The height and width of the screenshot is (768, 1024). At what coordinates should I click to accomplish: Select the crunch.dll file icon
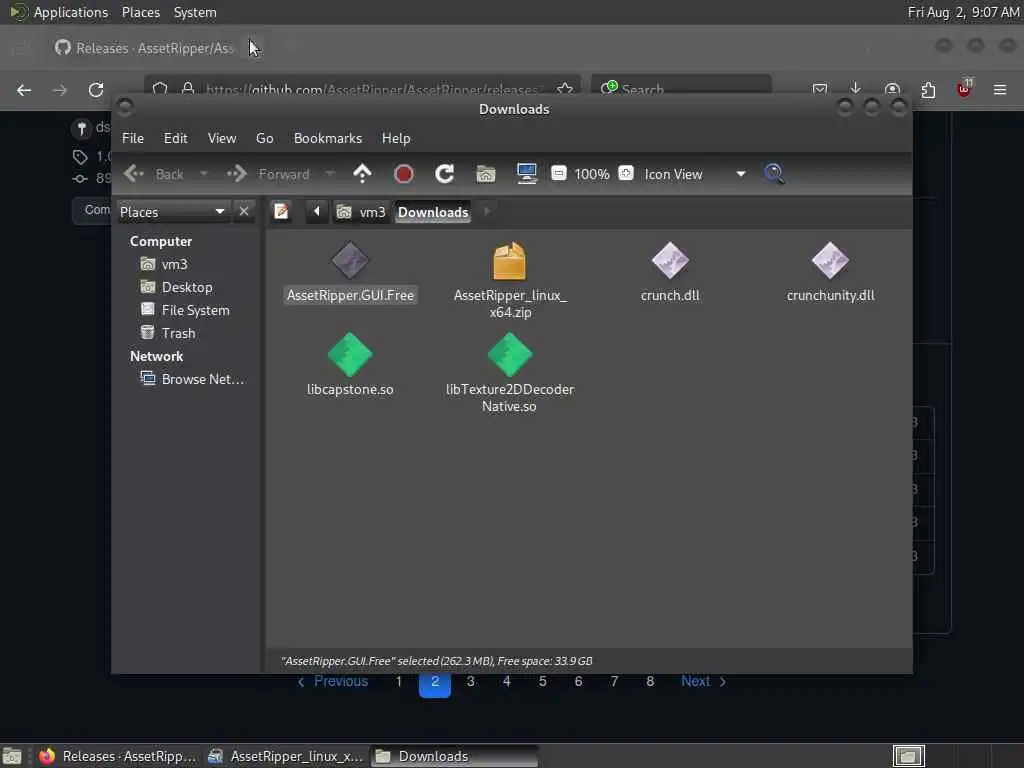[670, 261]
